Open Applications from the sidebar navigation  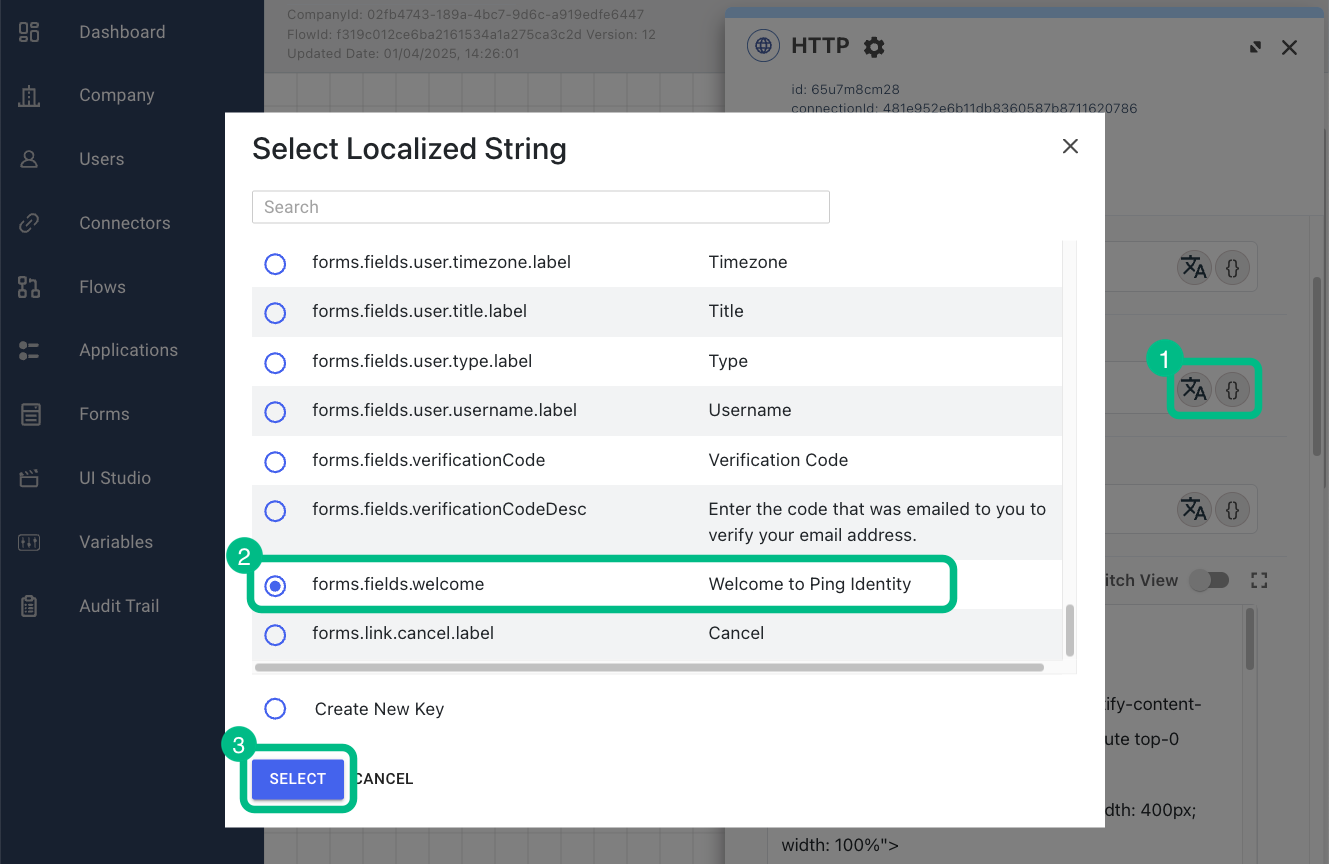pos(29,350)
